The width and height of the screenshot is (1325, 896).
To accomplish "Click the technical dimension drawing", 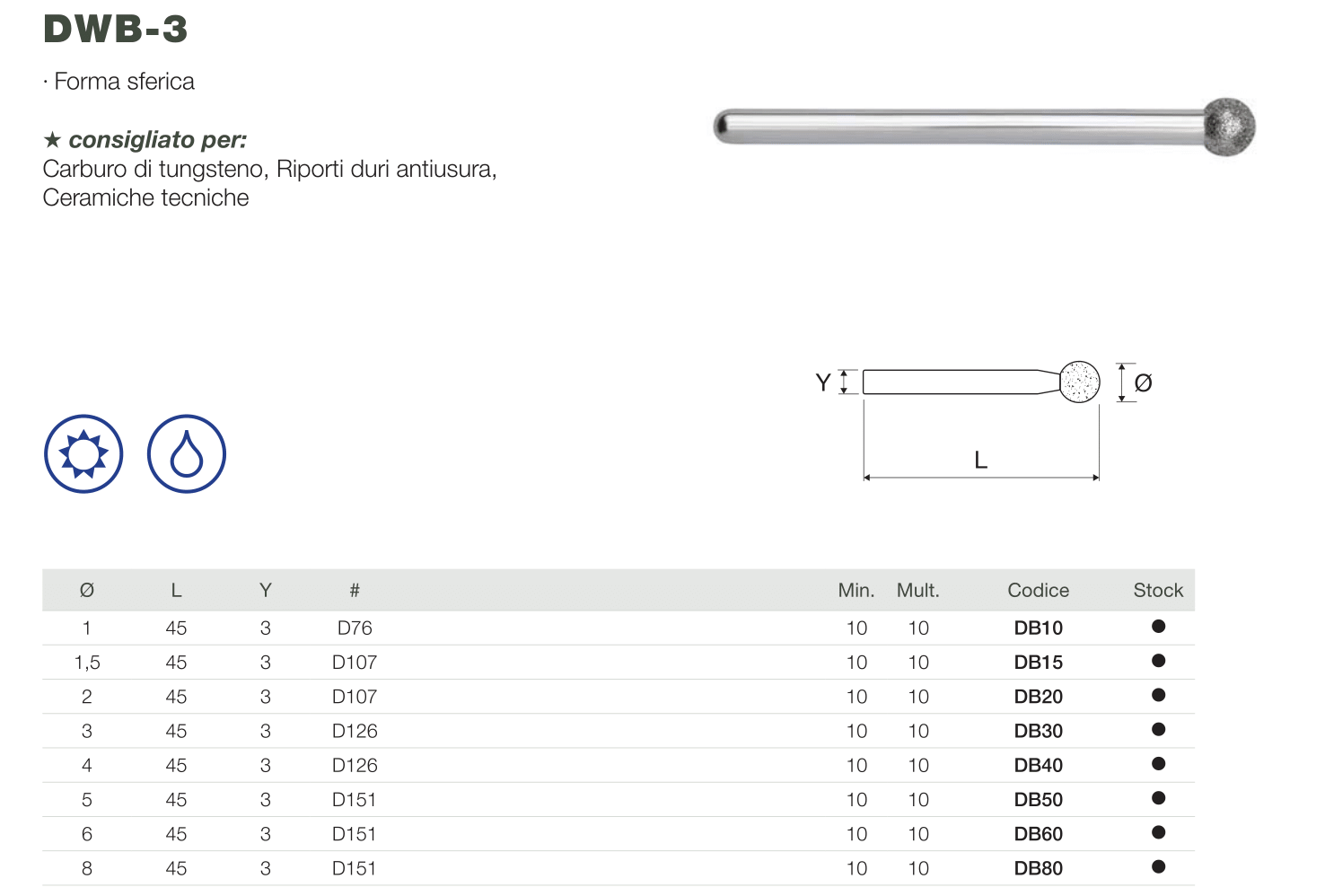I will click(x=984, y=420).
